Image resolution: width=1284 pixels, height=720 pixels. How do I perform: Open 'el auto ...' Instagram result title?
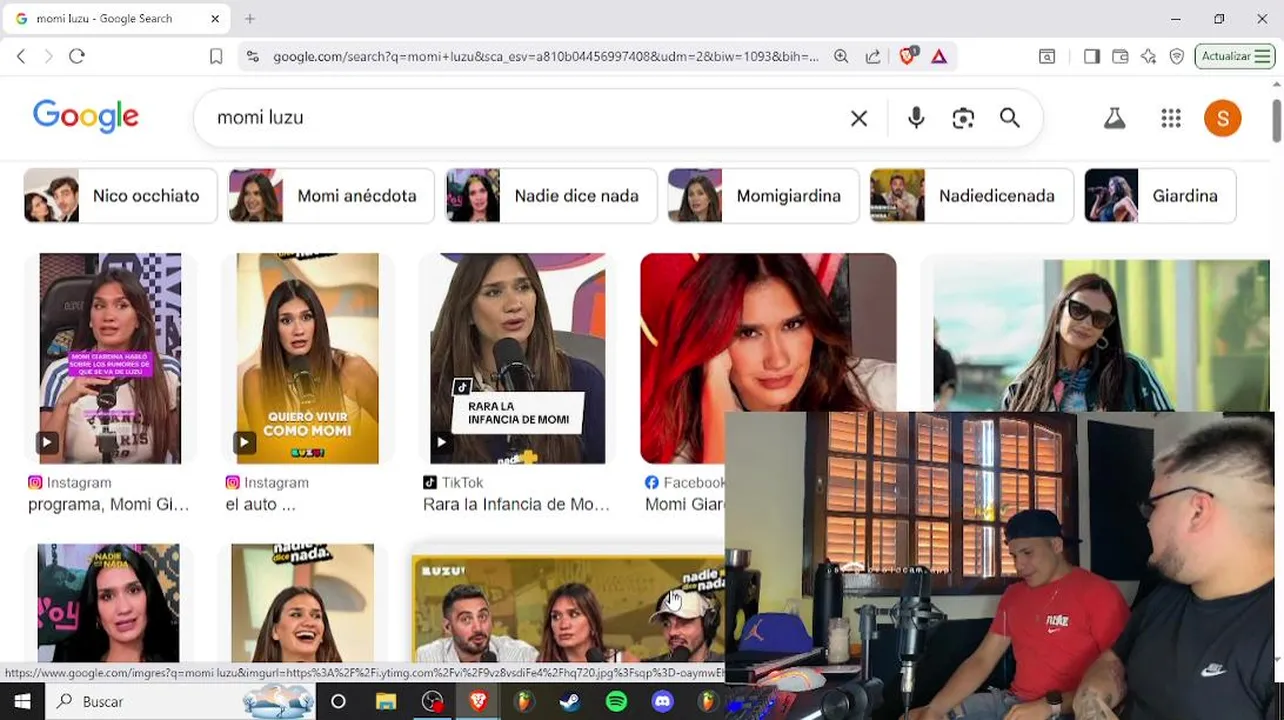pyautogui.click(x=260, y=505)
